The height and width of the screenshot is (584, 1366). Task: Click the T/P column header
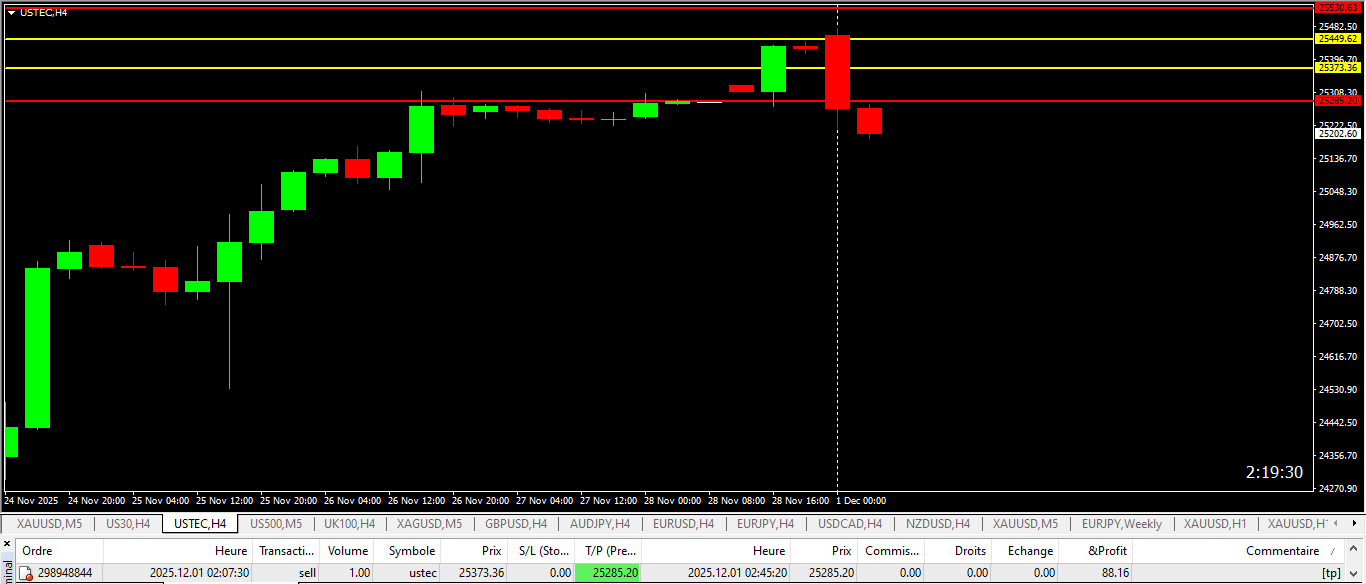click(608, 551)
